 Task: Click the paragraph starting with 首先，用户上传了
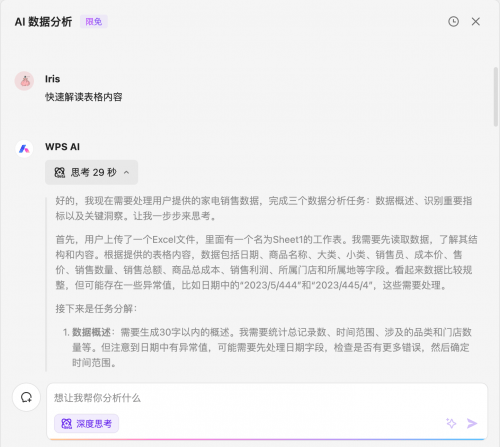click(x=266, y=262)
